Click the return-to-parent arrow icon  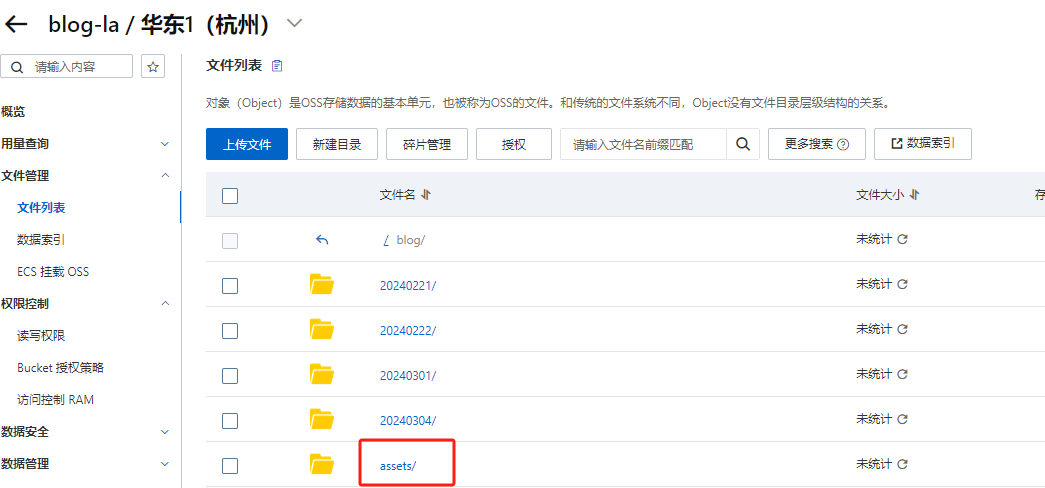(x=322, y=239)
